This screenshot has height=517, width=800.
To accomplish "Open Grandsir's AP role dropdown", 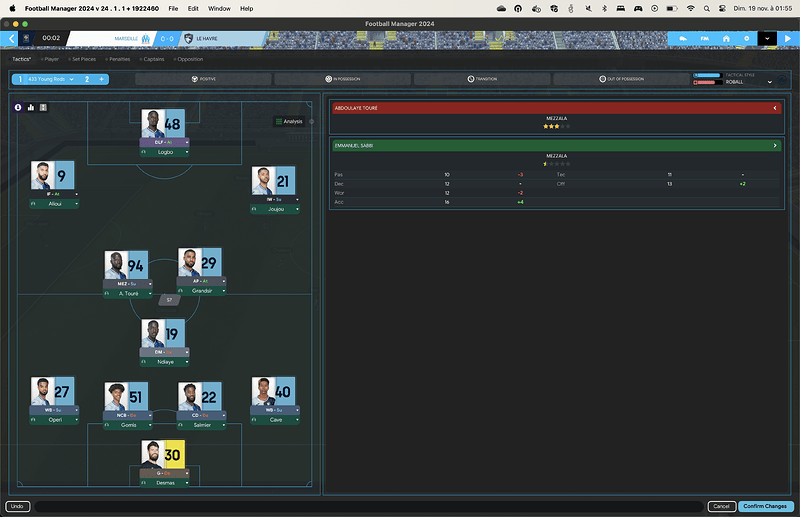I will click(223, 281).
